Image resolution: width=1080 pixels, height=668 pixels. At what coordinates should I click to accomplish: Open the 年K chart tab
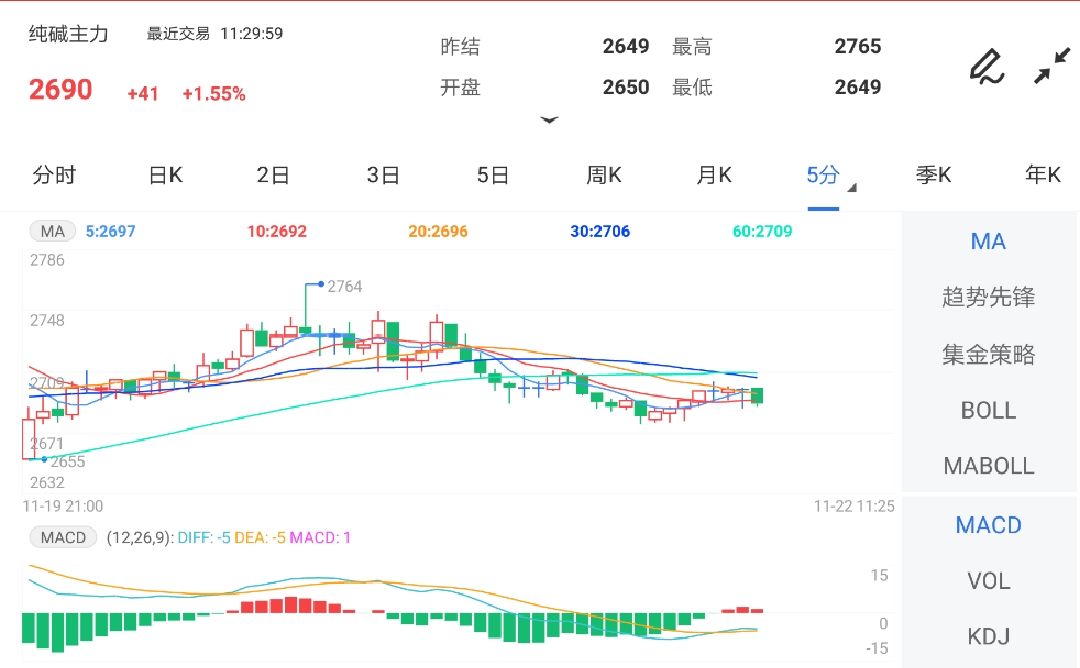click(1043, 175)
